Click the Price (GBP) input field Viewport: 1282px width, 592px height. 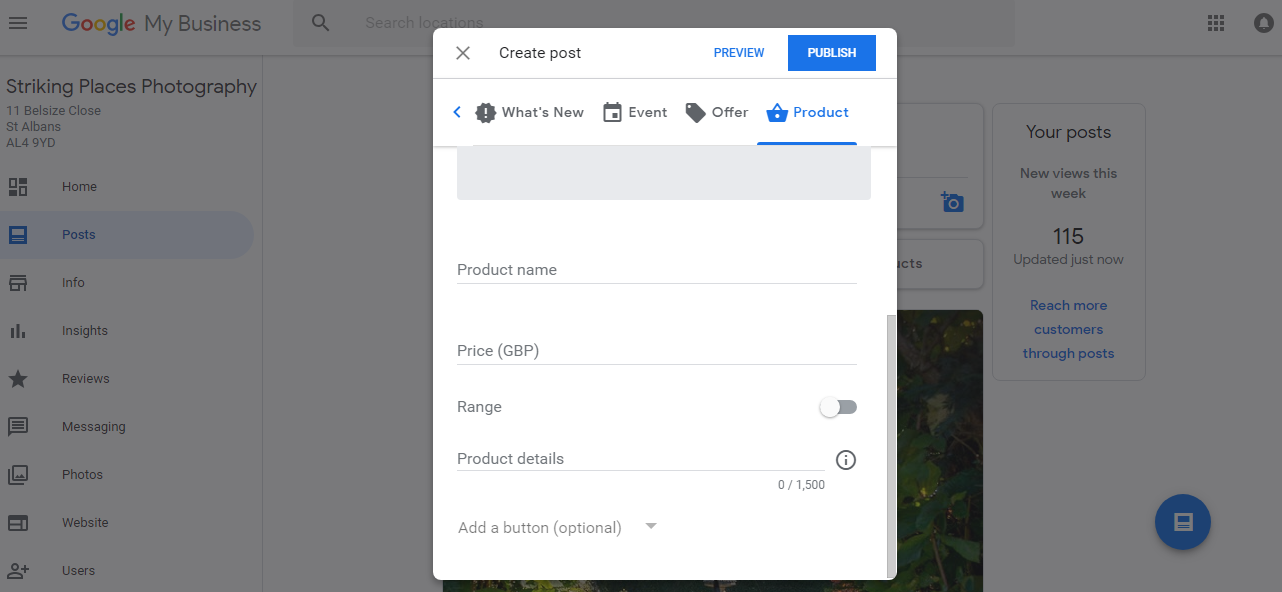[x=656, y=351]
